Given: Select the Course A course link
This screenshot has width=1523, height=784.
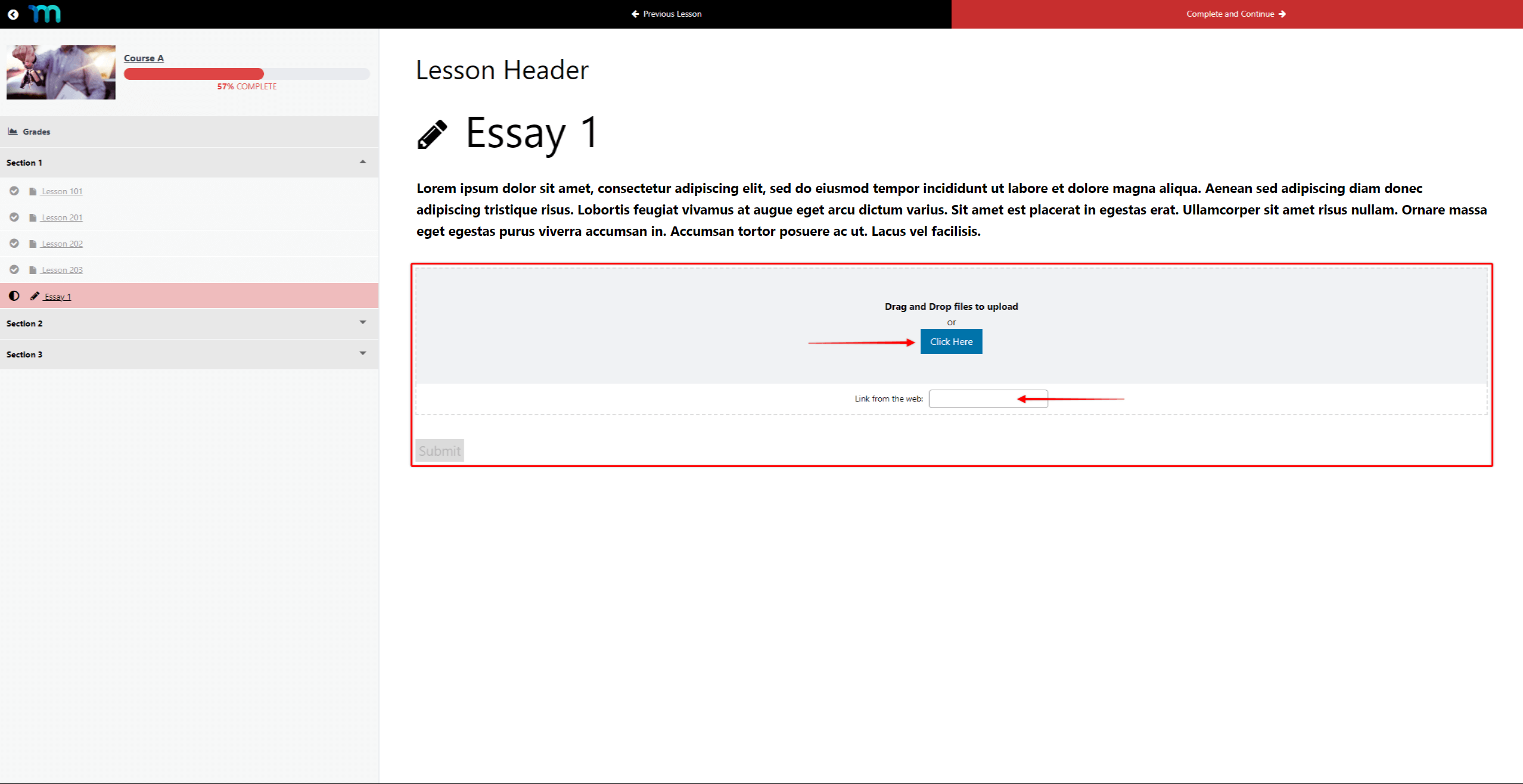Looking at the screenshot, I should click(145, 57).
